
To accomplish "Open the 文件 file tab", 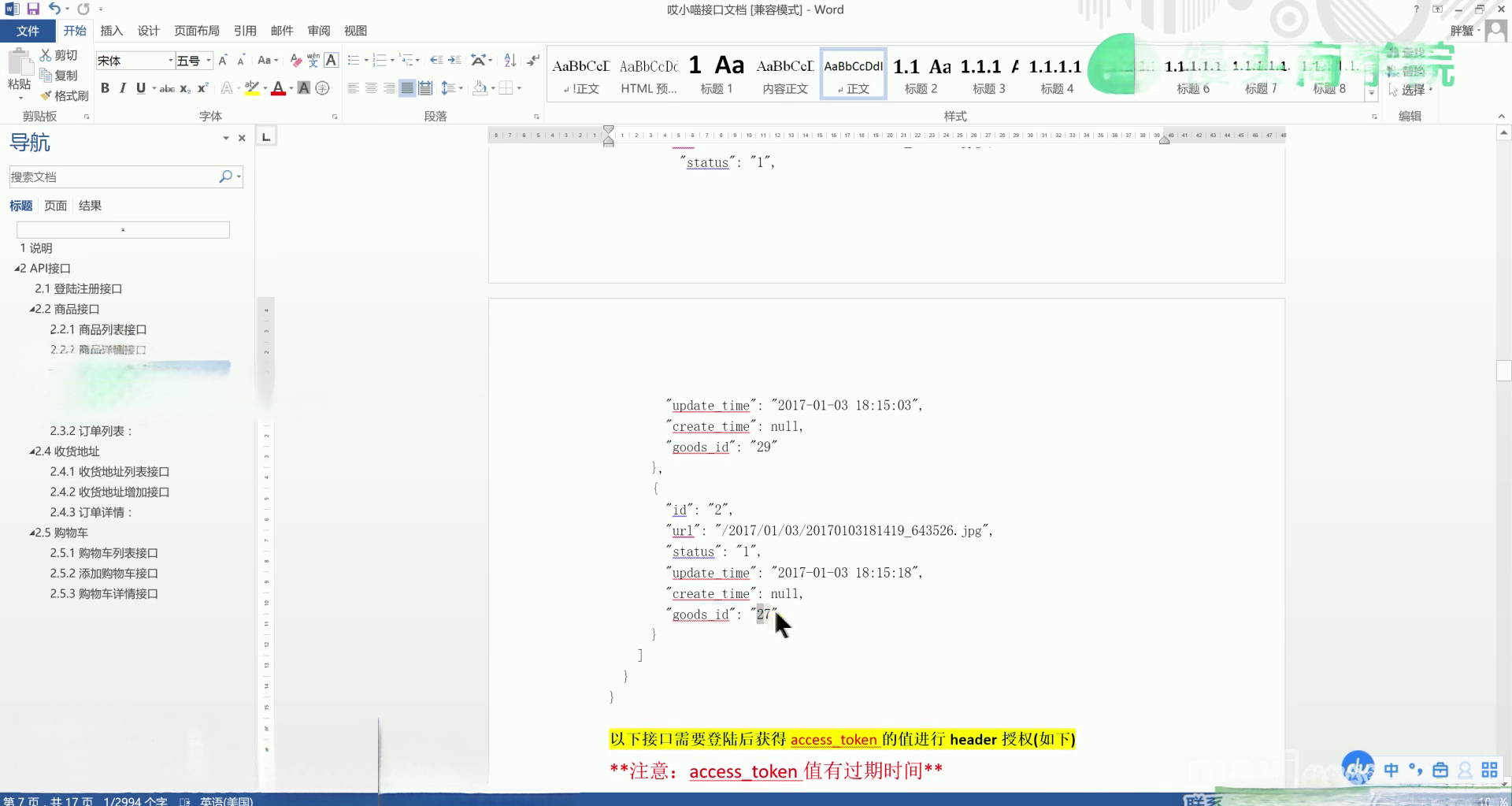I will (28, 31).
